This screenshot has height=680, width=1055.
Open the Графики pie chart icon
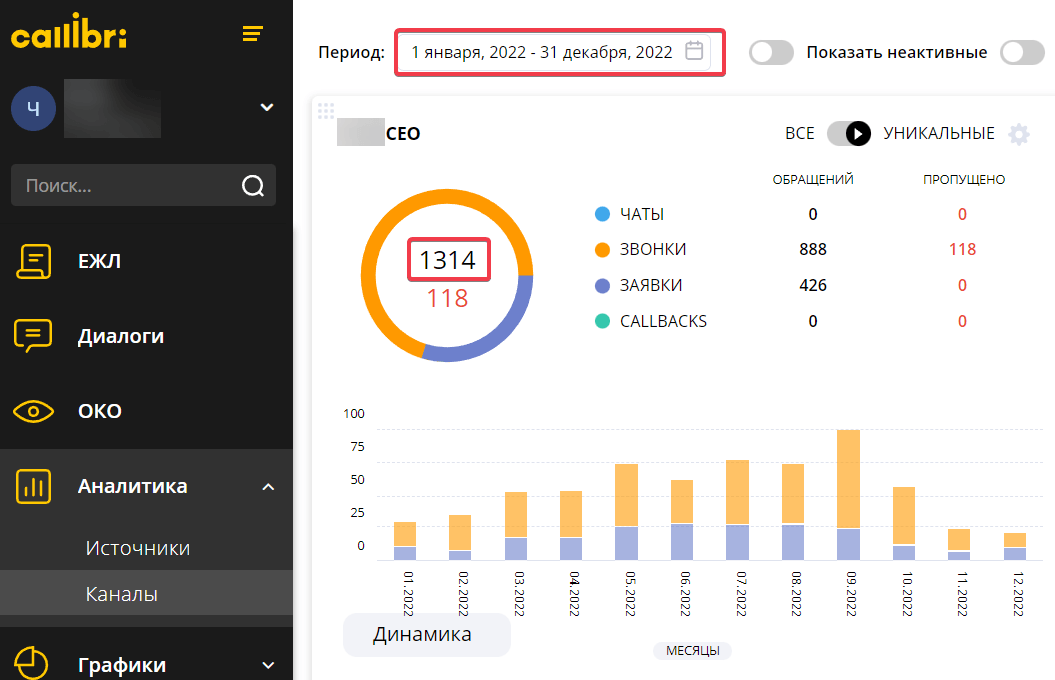[x=31, y=664]
